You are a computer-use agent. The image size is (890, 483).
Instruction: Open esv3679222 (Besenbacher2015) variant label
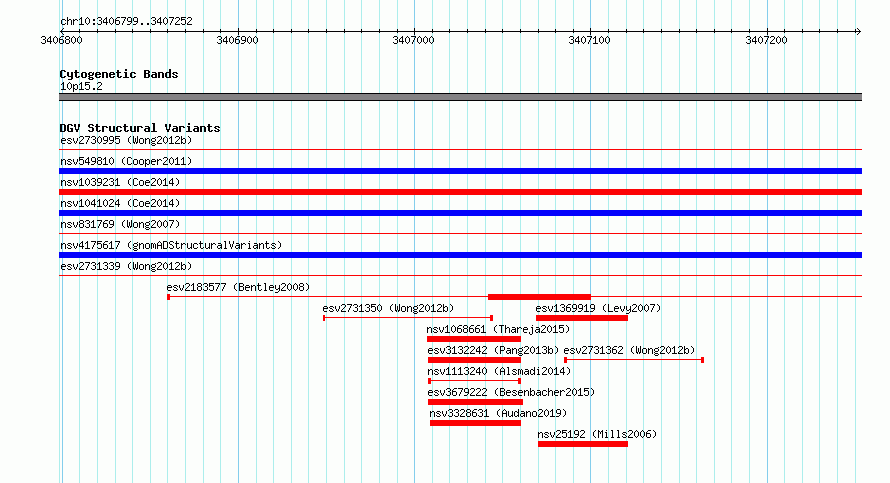[x=511, y=392]
